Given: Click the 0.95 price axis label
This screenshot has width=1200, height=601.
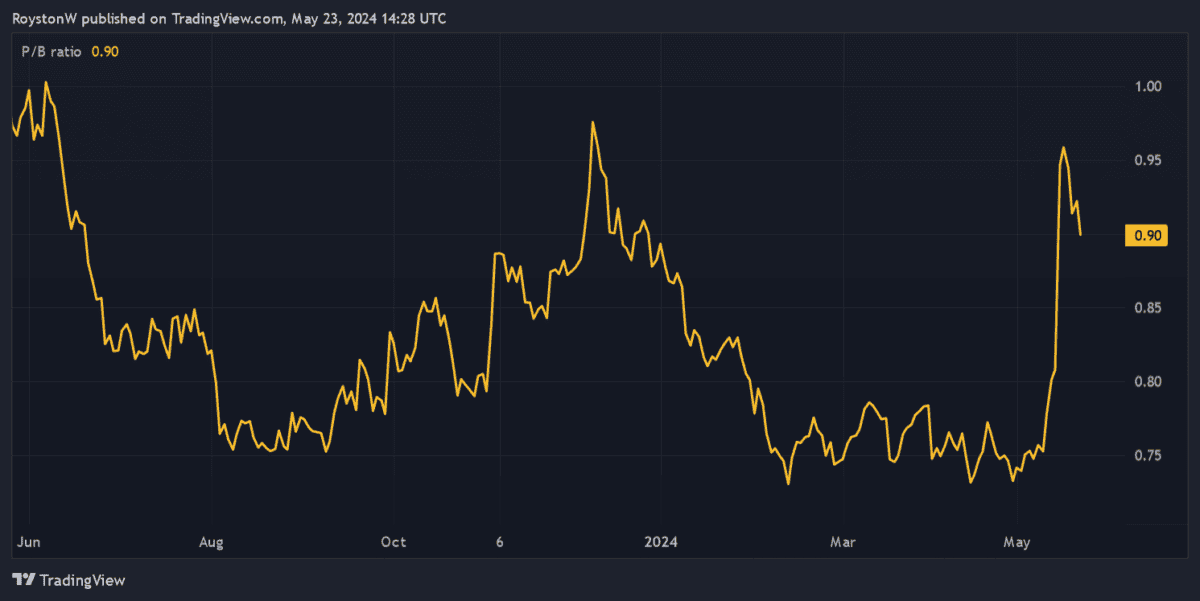Looking at the screenshot, I should (1145, 160).
